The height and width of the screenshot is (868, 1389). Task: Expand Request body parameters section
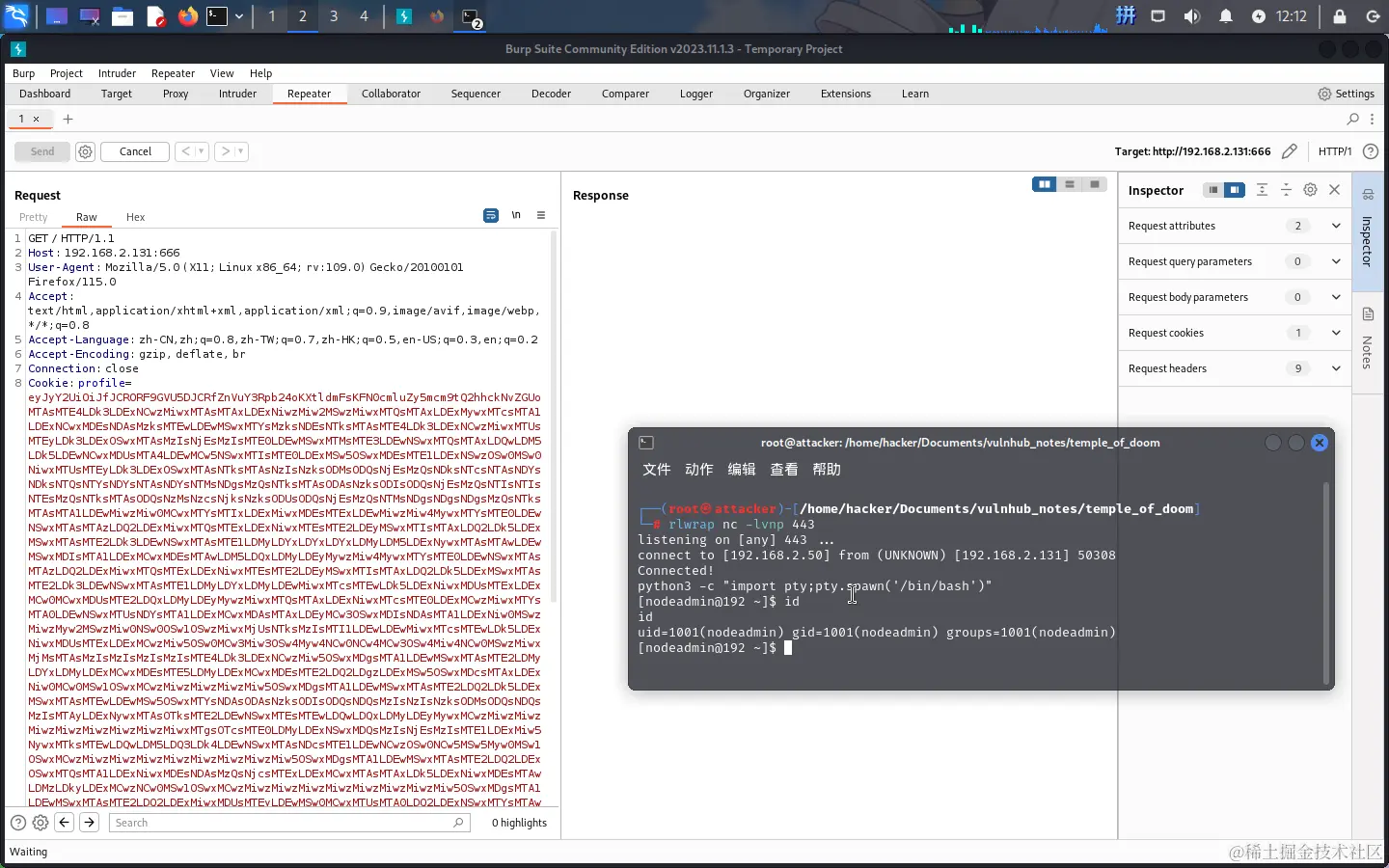(x=1235, y=297)
